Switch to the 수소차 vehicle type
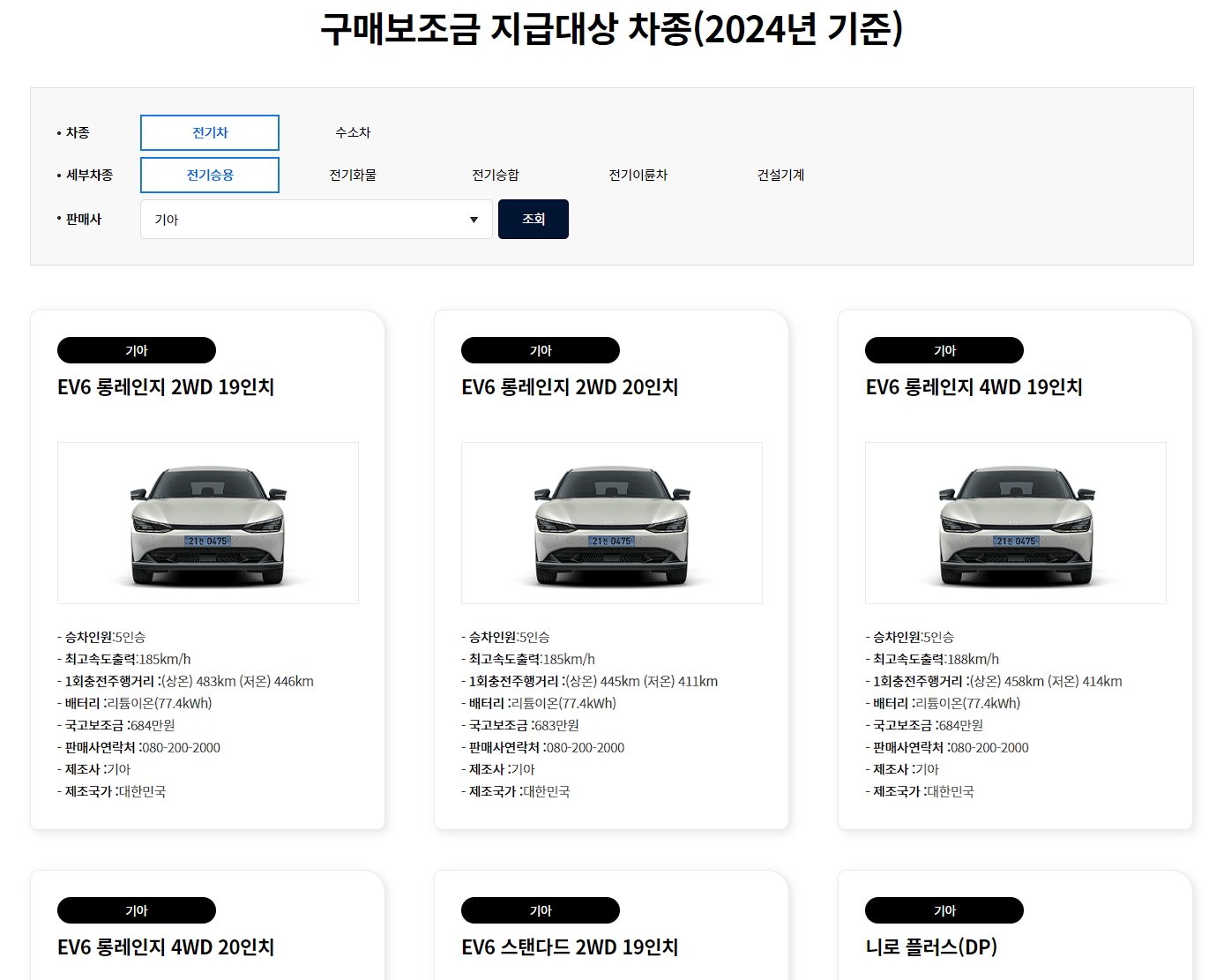Viewport: 1209px width, 980px height. coord(353,132)
